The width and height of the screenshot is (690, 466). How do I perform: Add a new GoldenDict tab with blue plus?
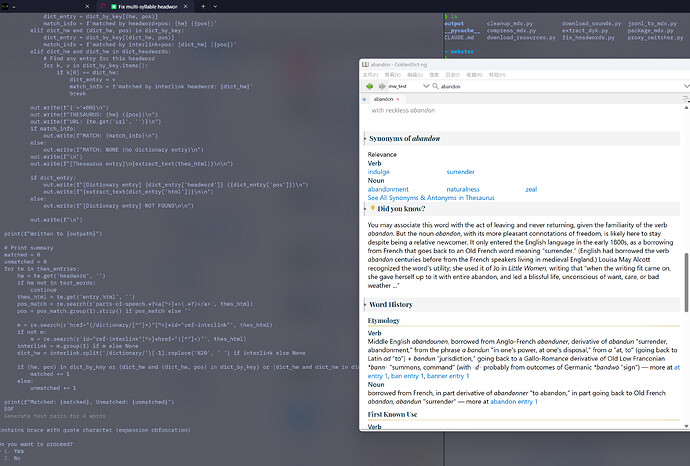point(364,99)
